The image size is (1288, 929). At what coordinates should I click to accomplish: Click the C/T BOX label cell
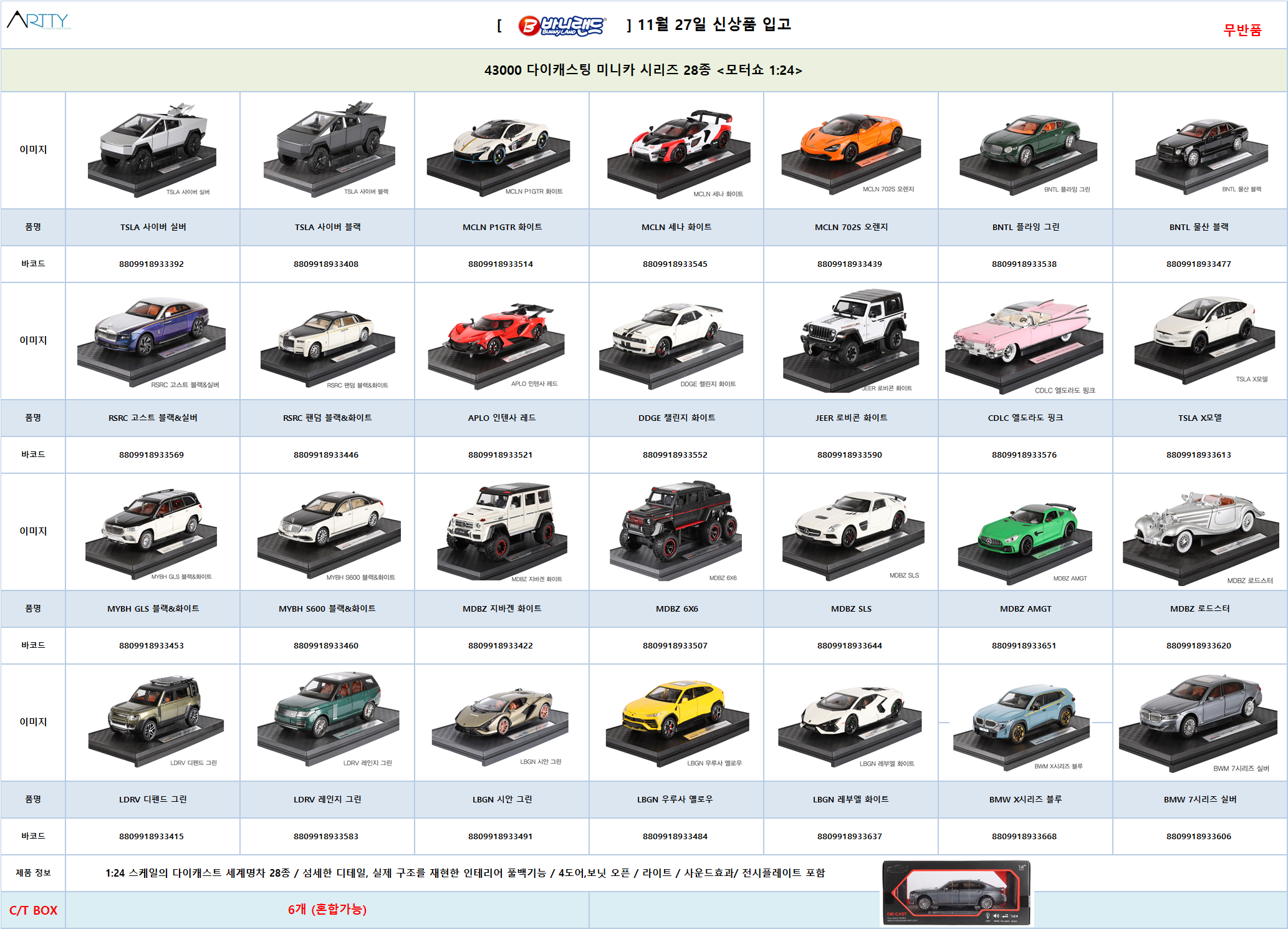pos(33,910)
